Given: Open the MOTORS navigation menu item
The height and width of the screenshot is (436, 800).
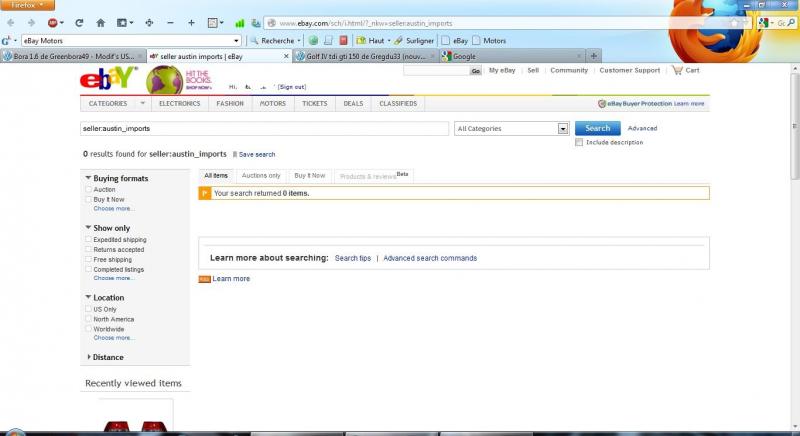Looking at the screenshot, I should (272, 104).
